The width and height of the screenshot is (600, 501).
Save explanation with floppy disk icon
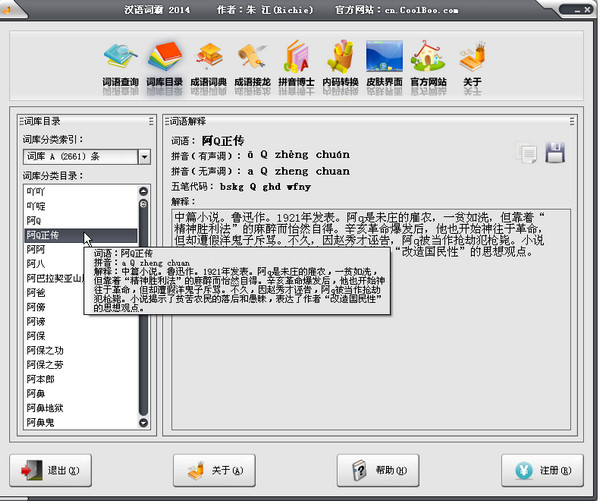[555, 152]
